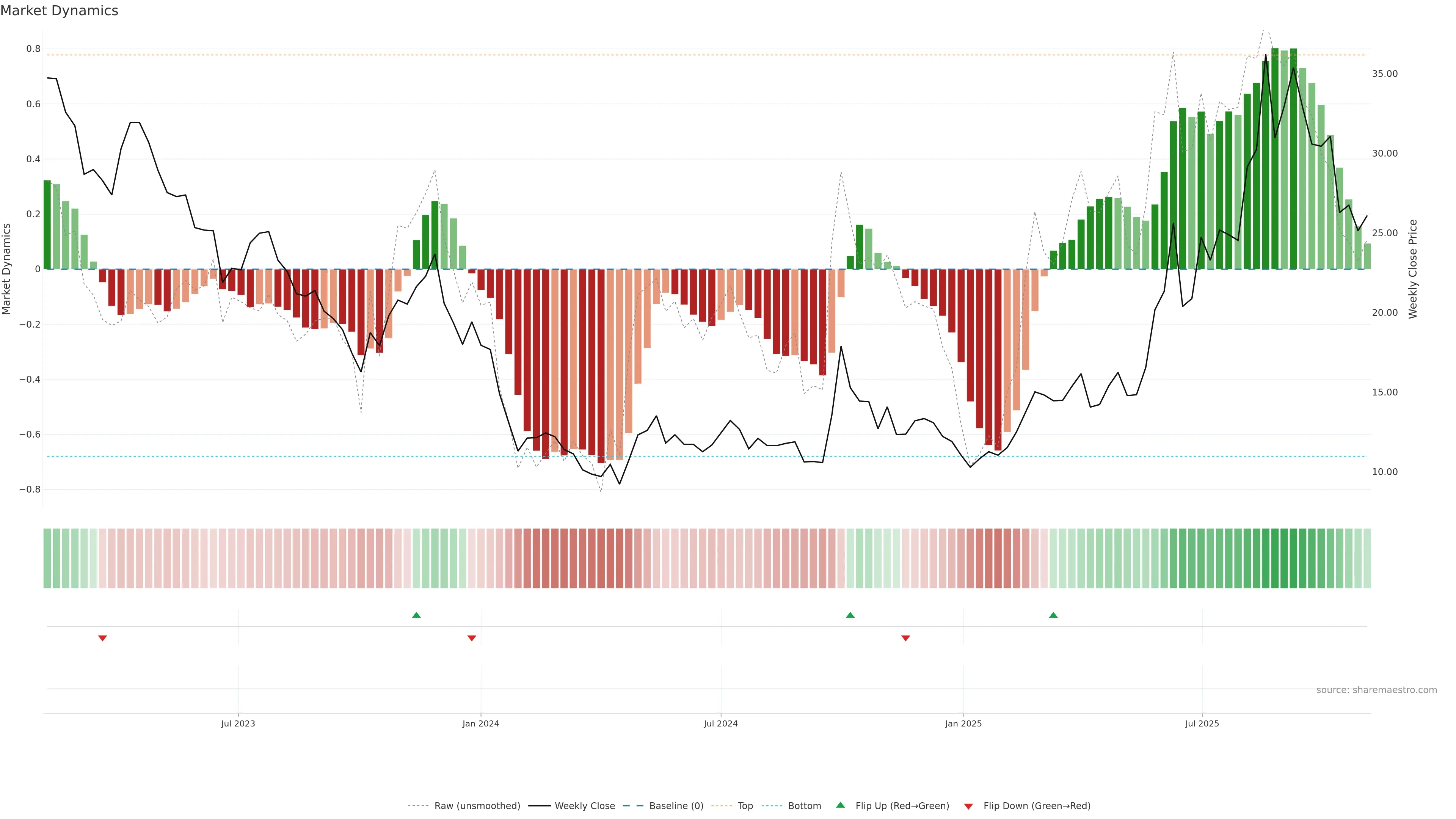This screenshot has height=819, width=1456.
Task: Select the Jul 2023 axis label
Action: [x=238, y=723]
